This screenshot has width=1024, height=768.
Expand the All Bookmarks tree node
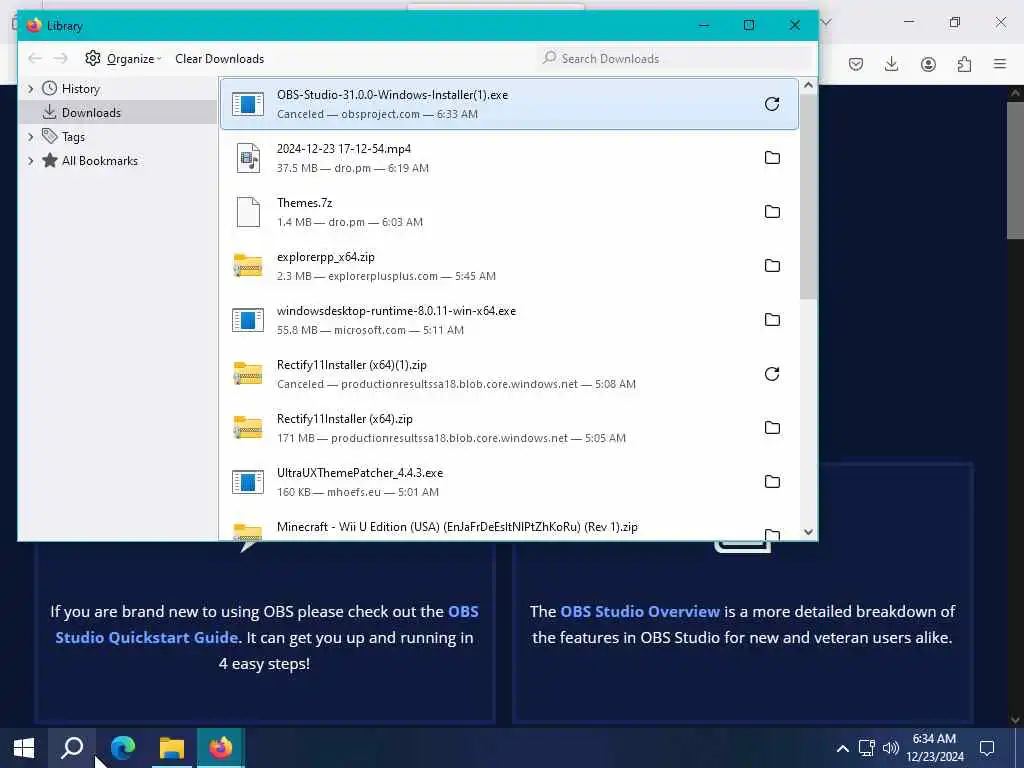click(x=31, y=161)
